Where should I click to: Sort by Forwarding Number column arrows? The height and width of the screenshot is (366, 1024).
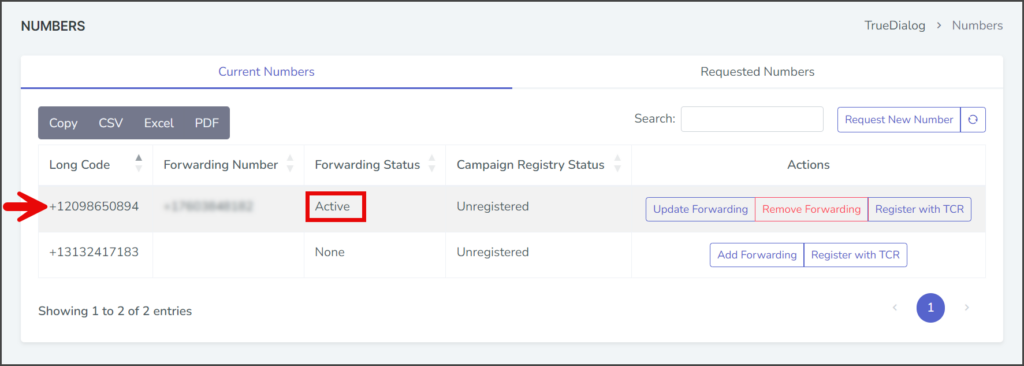point(291,163)
